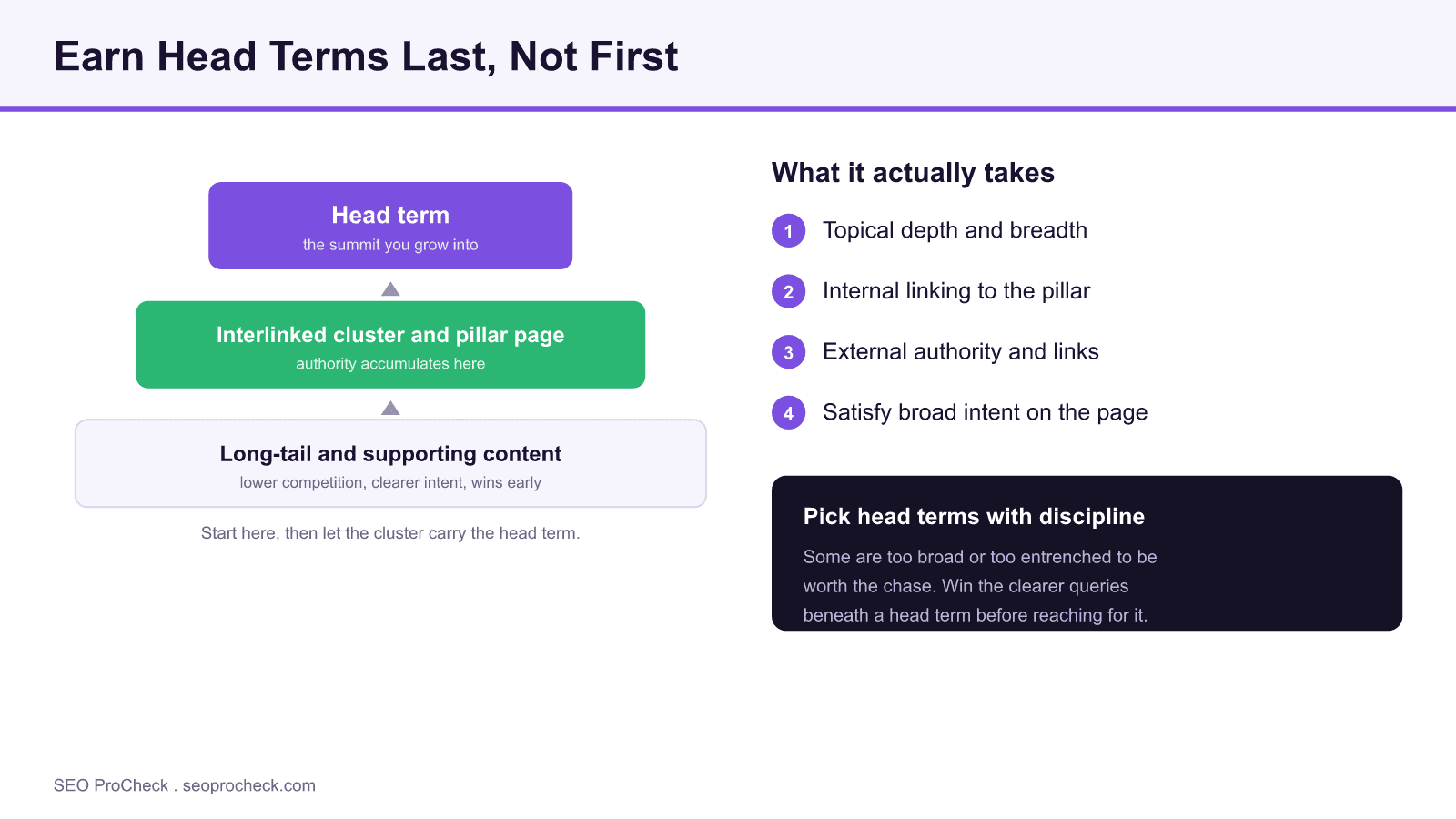Open the seoprocheck.com footer link
This screenshot has height=819, width=1456.
(x=249, y=785)
